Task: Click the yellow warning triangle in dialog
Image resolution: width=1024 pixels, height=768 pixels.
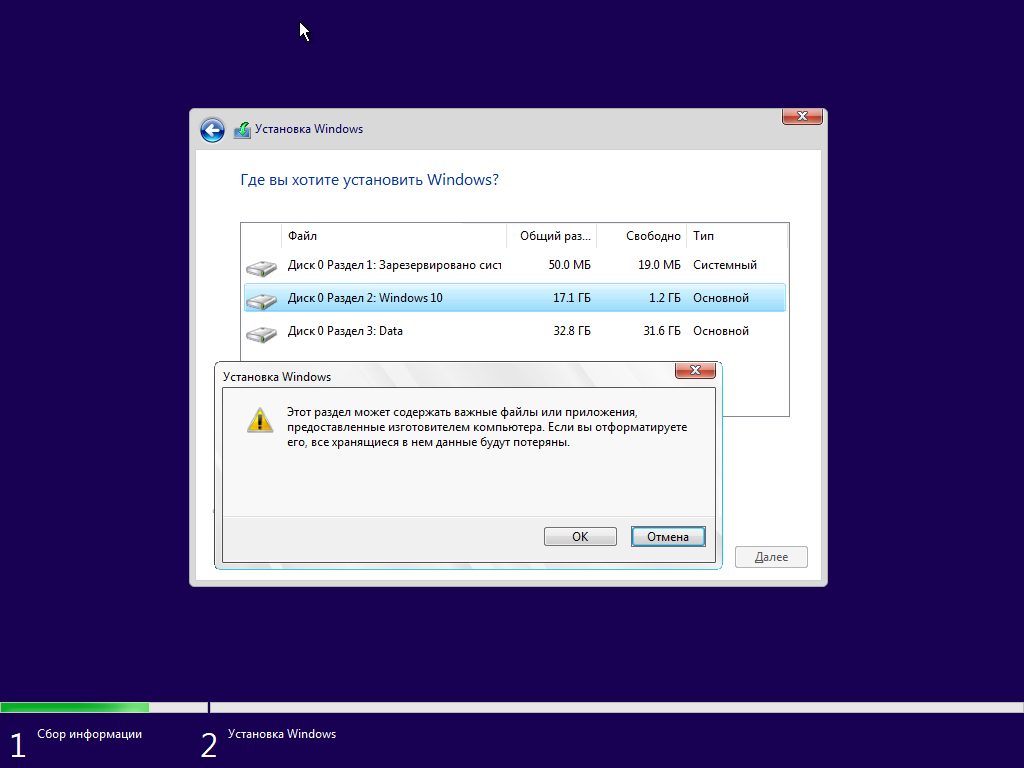Action: coord(260,420)
